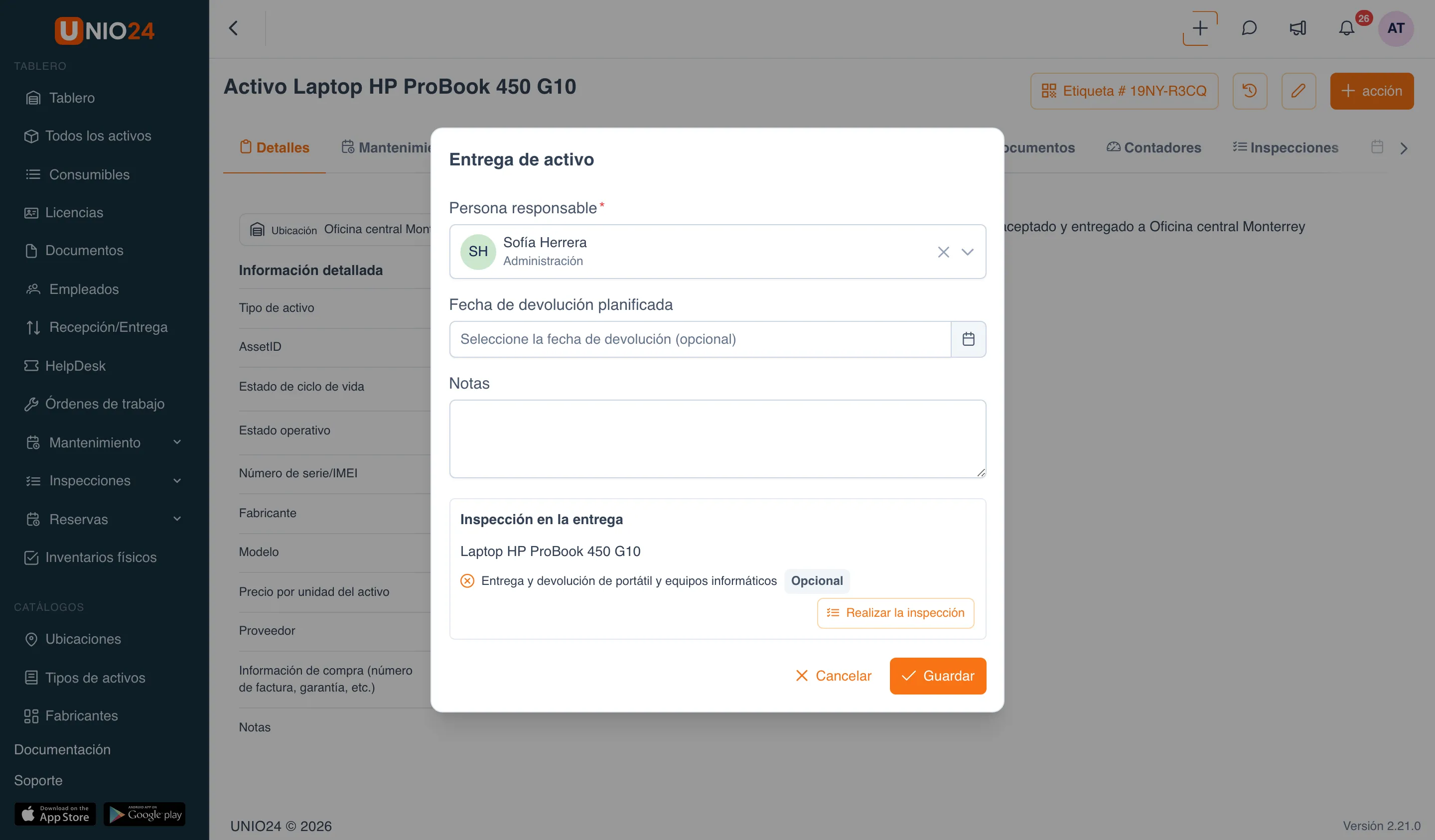Open the Google Play badge

click(144, 814)
